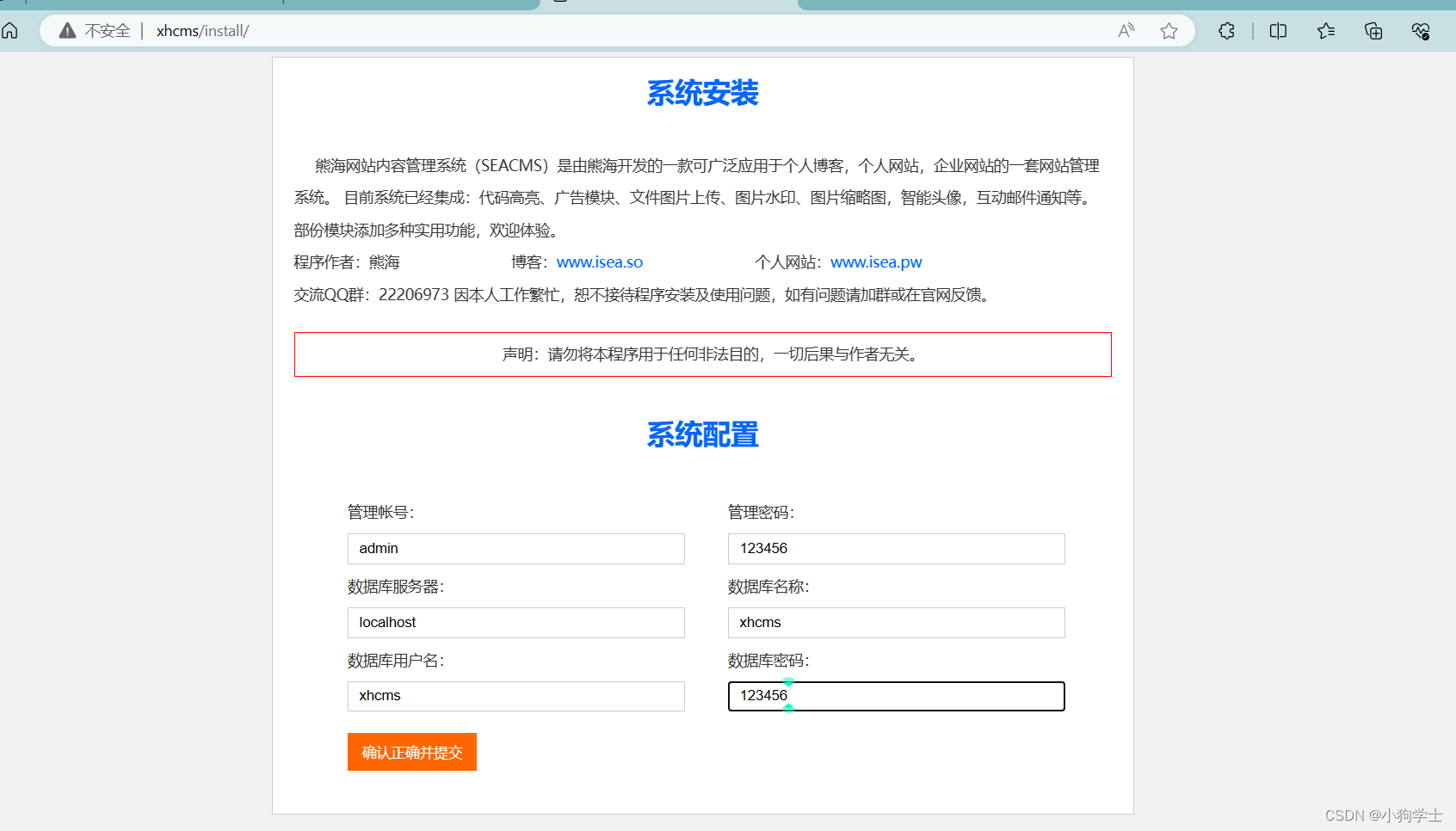Click the 管理密码 field containing 123456
Screen dimensions: 1456x831
897,549
